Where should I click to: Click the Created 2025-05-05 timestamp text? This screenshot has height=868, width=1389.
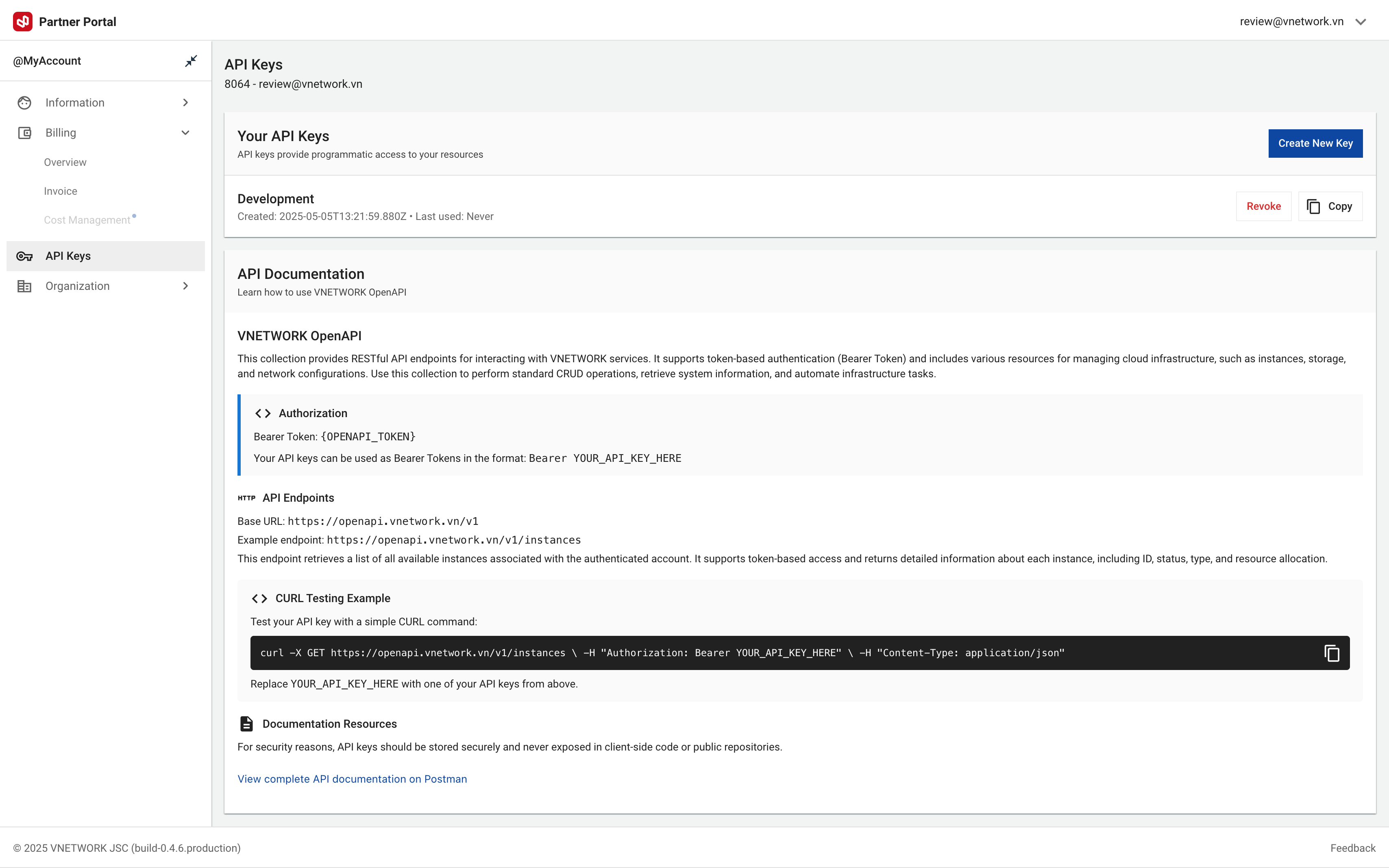pyautogui.click(x=322, y=216)
